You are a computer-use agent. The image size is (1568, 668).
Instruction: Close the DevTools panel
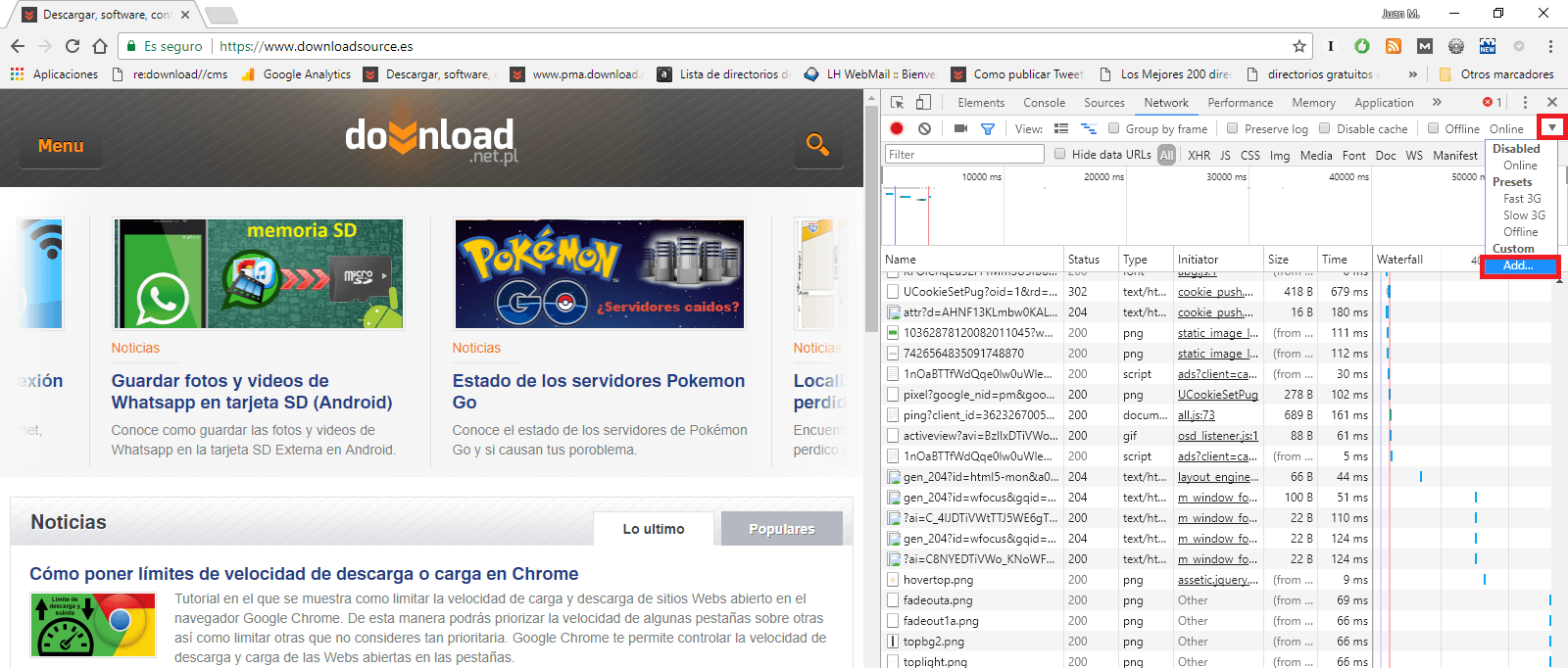(x=1552, y=102)
